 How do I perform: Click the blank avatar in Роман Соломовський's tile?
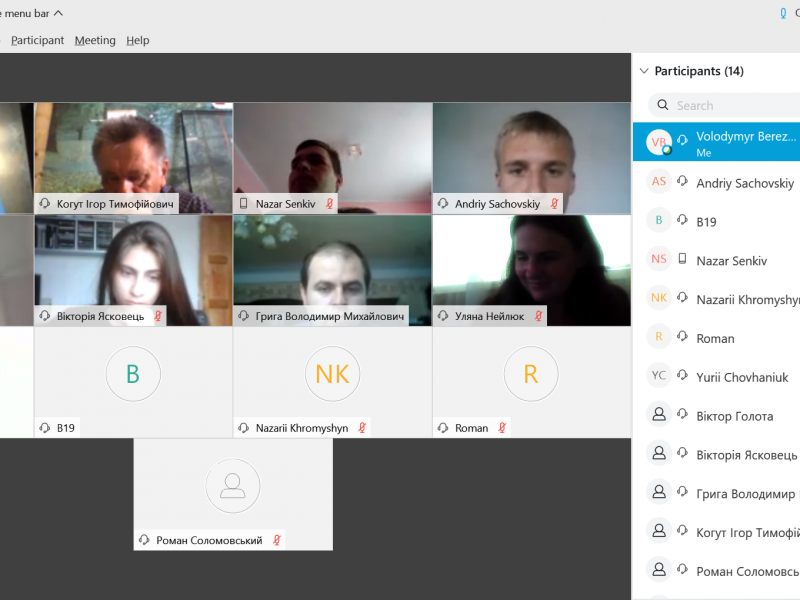tap(233, 486)
